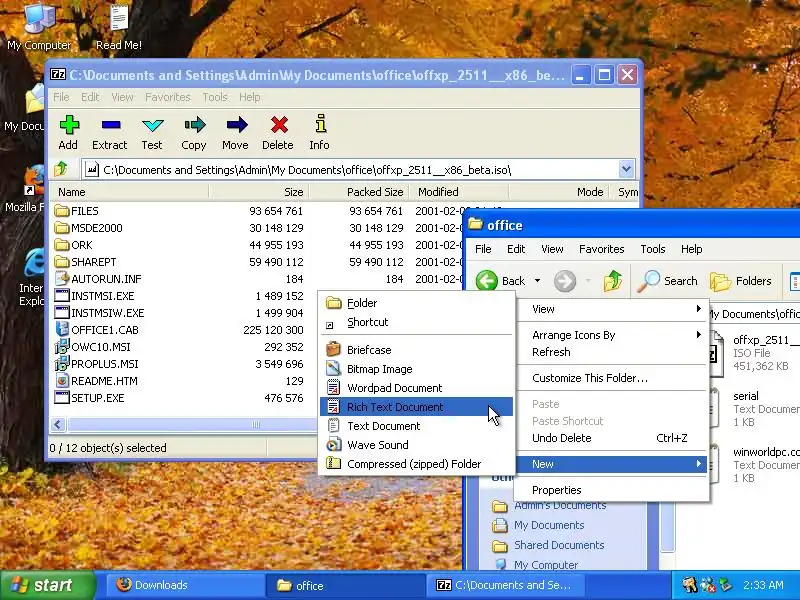
Task: Toggle Folders pane in office window
Action: 741,281
